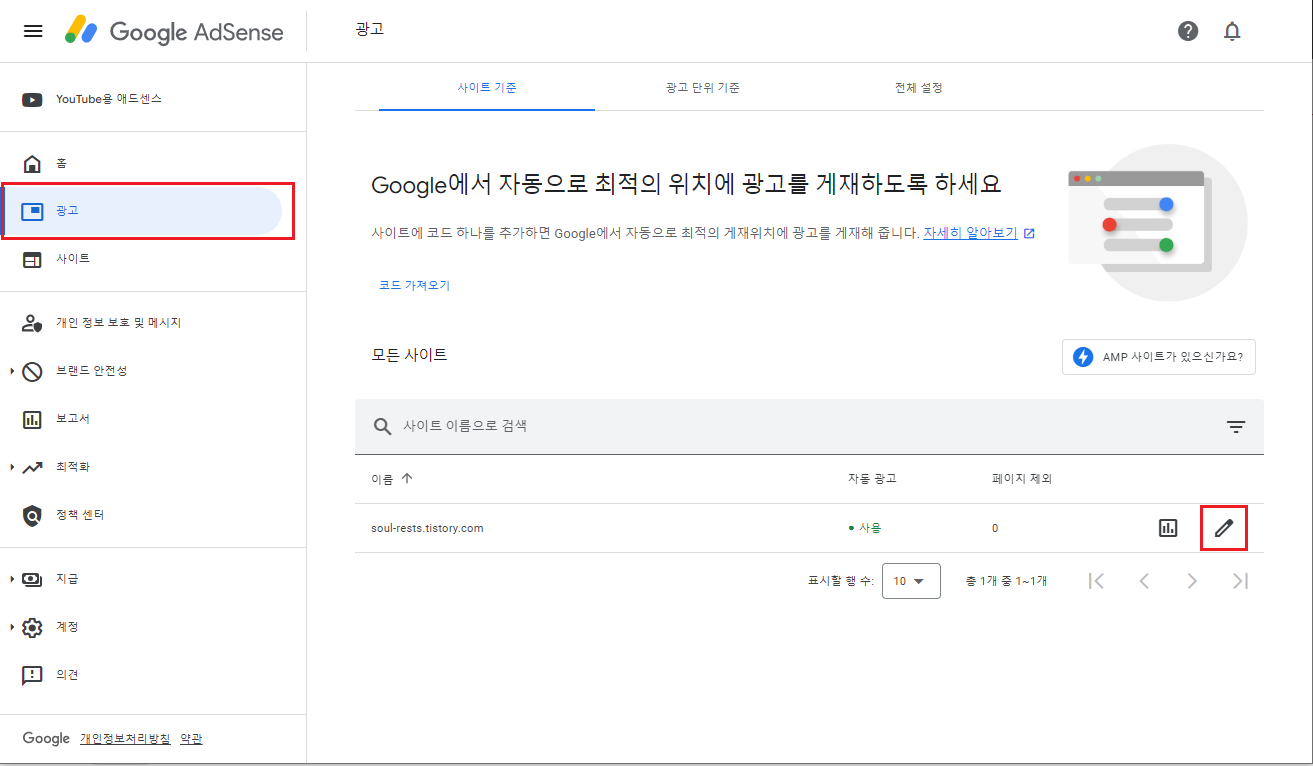Click the 광고 ads icon in the sidebar
1313x766 pixels.
click(33, 211)
